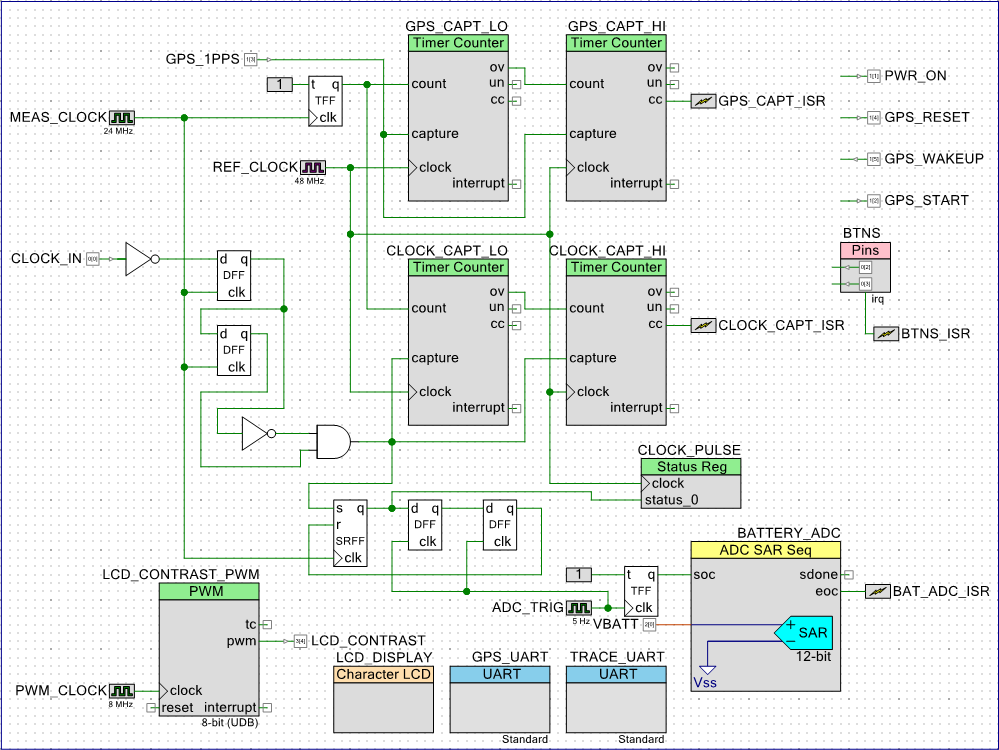Select the AND gate symbol
999x750 pixels.
[332, 440]
